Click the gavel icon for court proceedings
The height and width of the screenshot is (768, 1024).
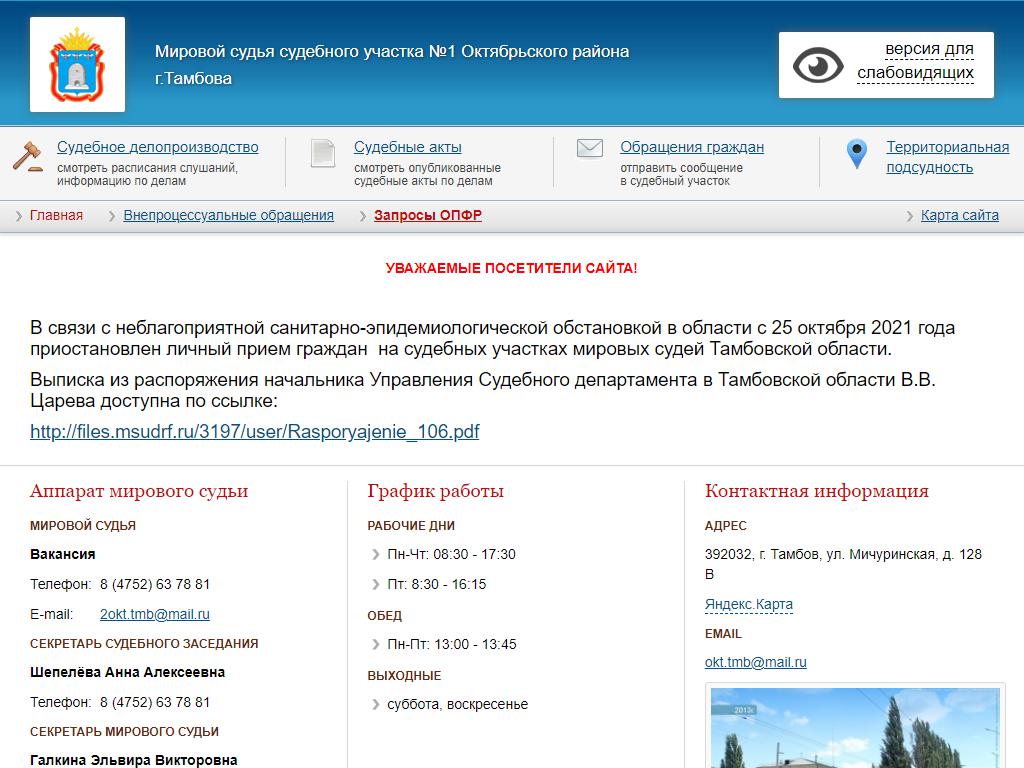click(x=27, y=156)
